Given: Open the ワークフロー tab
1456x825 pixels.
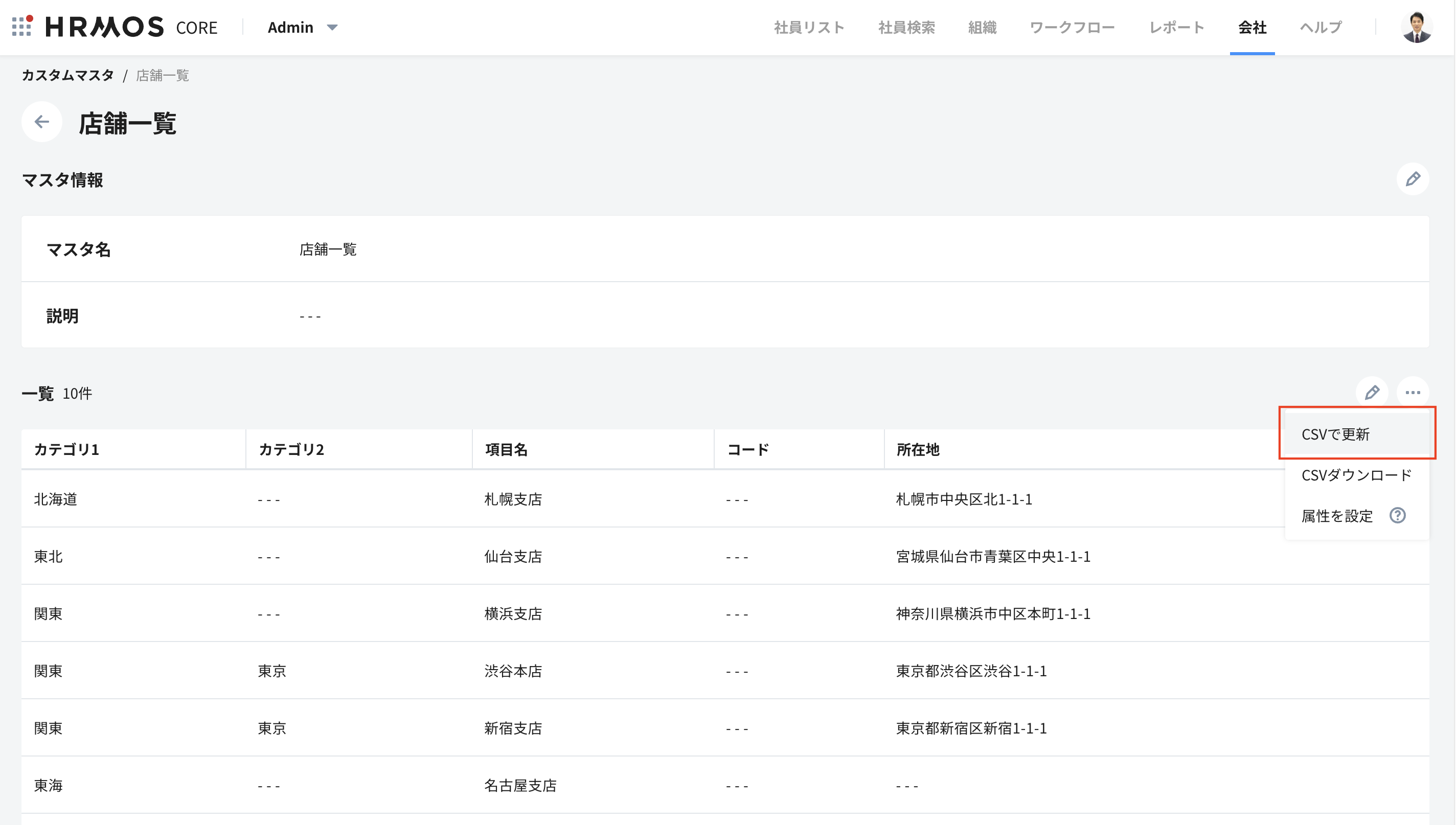Looking at the screenshot, I should pyautogui.click(x=1072, y=27).
